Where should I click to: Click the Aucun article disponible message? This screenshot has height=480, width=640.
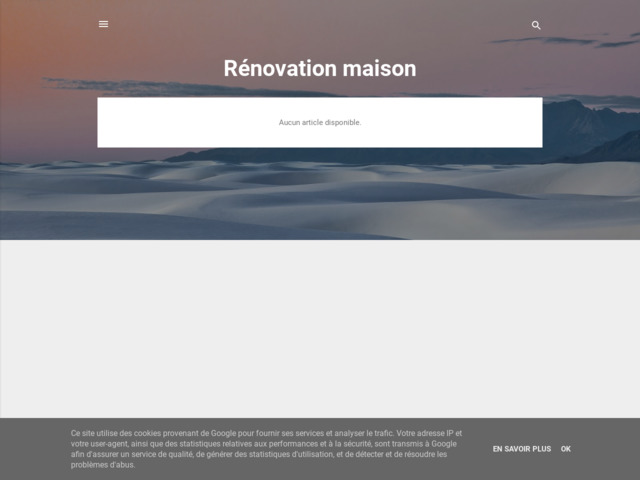[x=320, y=123]
